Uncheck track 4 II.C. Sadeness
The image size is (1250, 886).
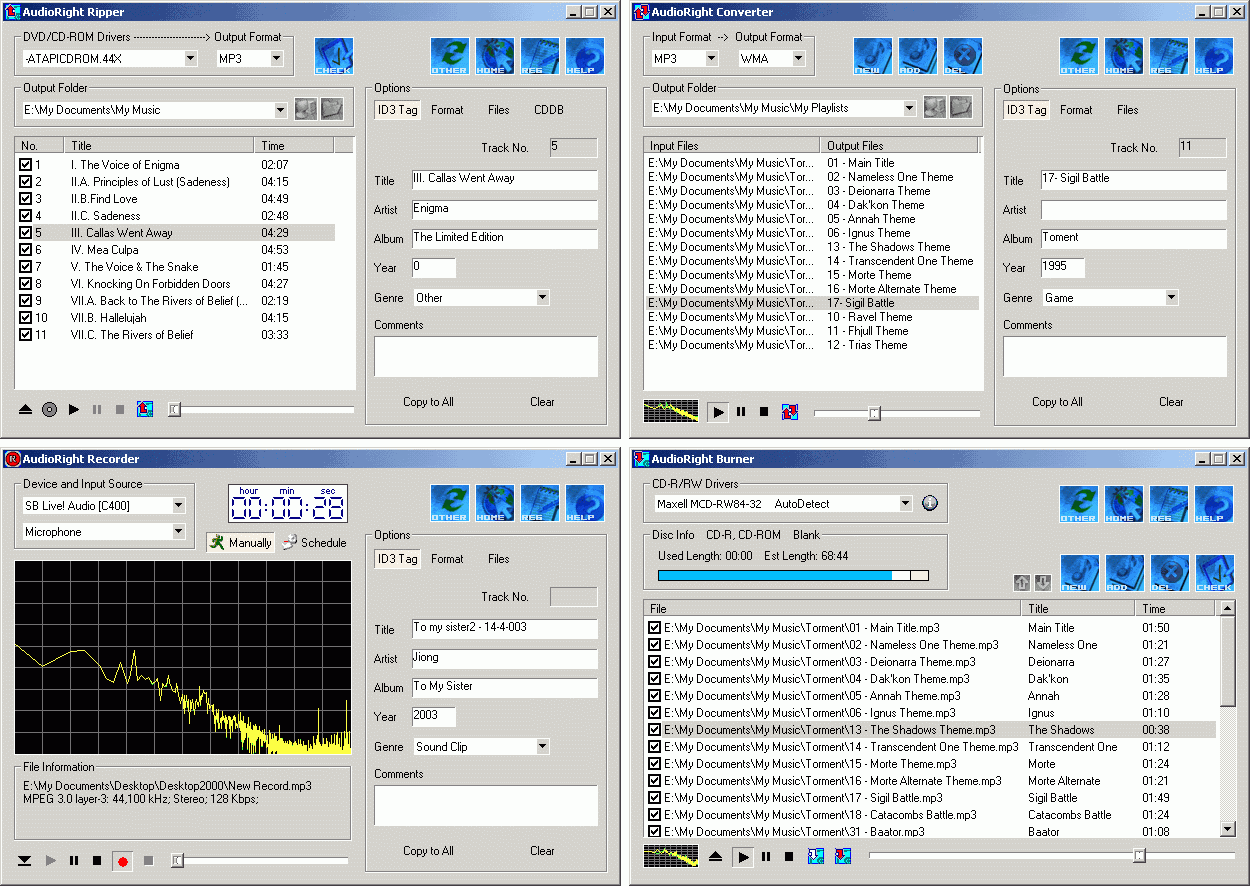(26, 216)
